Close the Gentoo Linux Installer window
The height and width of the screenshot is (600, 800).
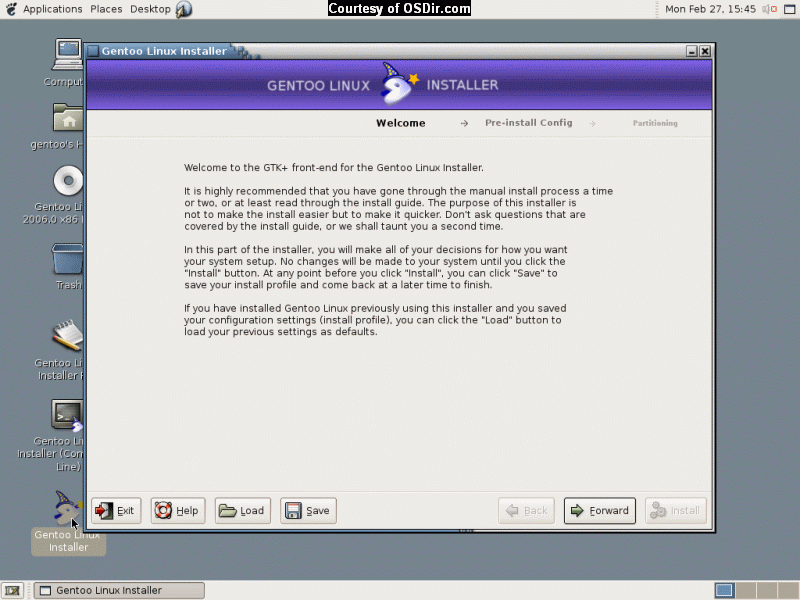coord(705,51)
